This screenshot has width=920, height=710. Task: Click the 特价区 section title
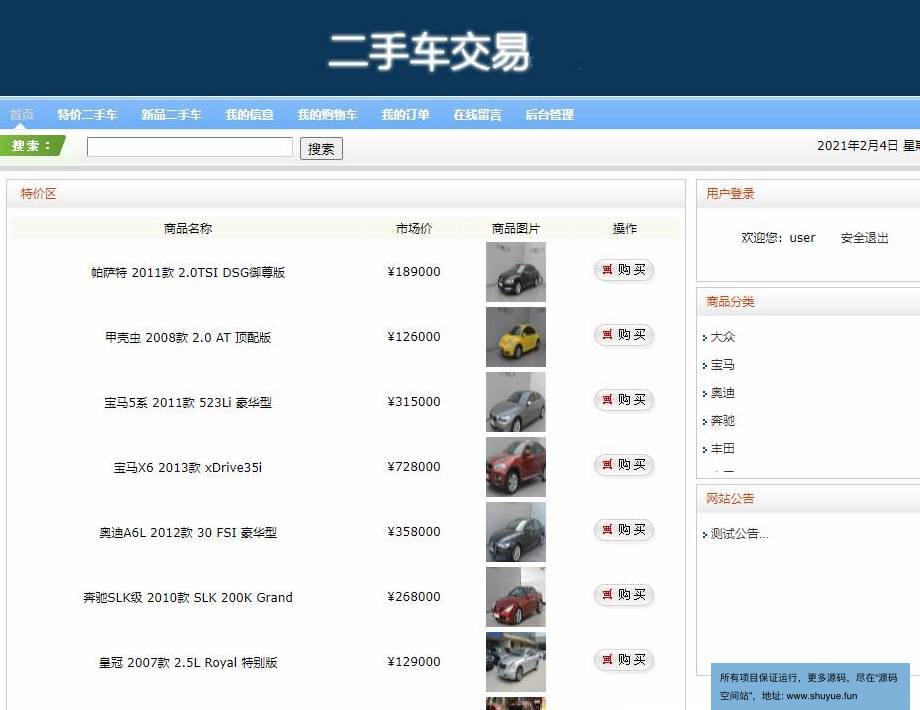coord(38,194)
